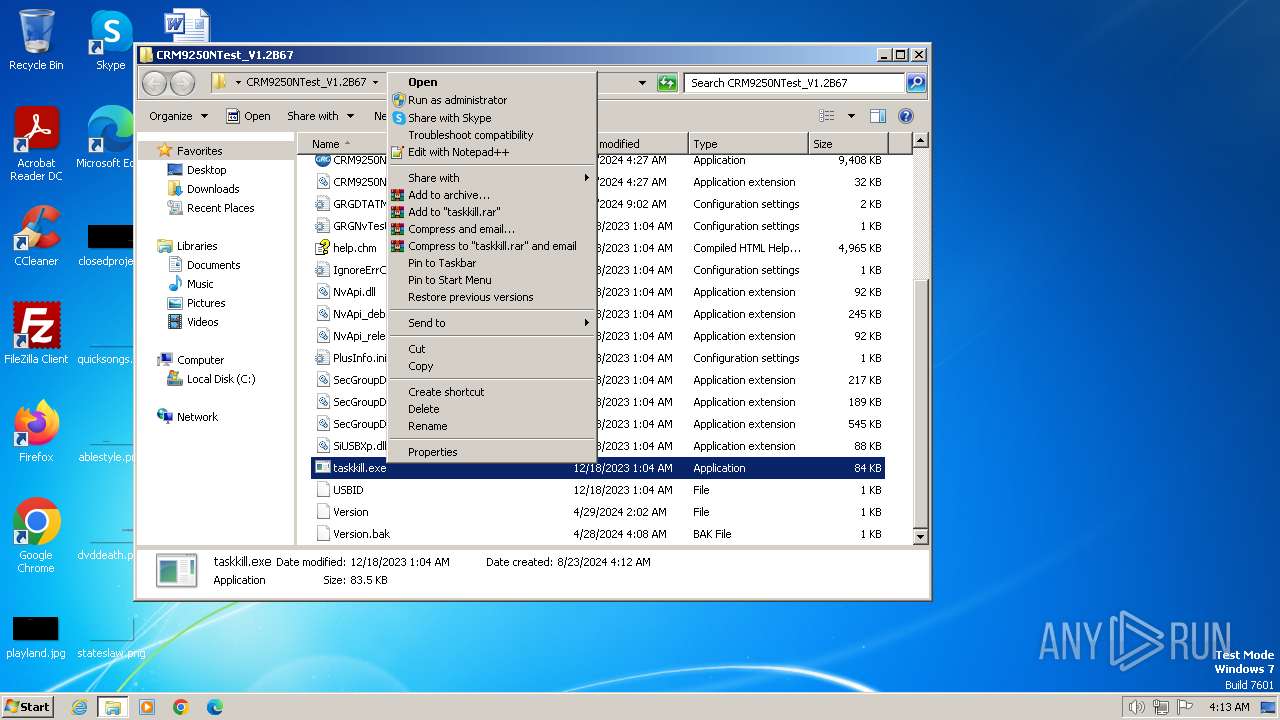
Task: Click the Explorer Back navigation button
Action: (x=155, y=83)
